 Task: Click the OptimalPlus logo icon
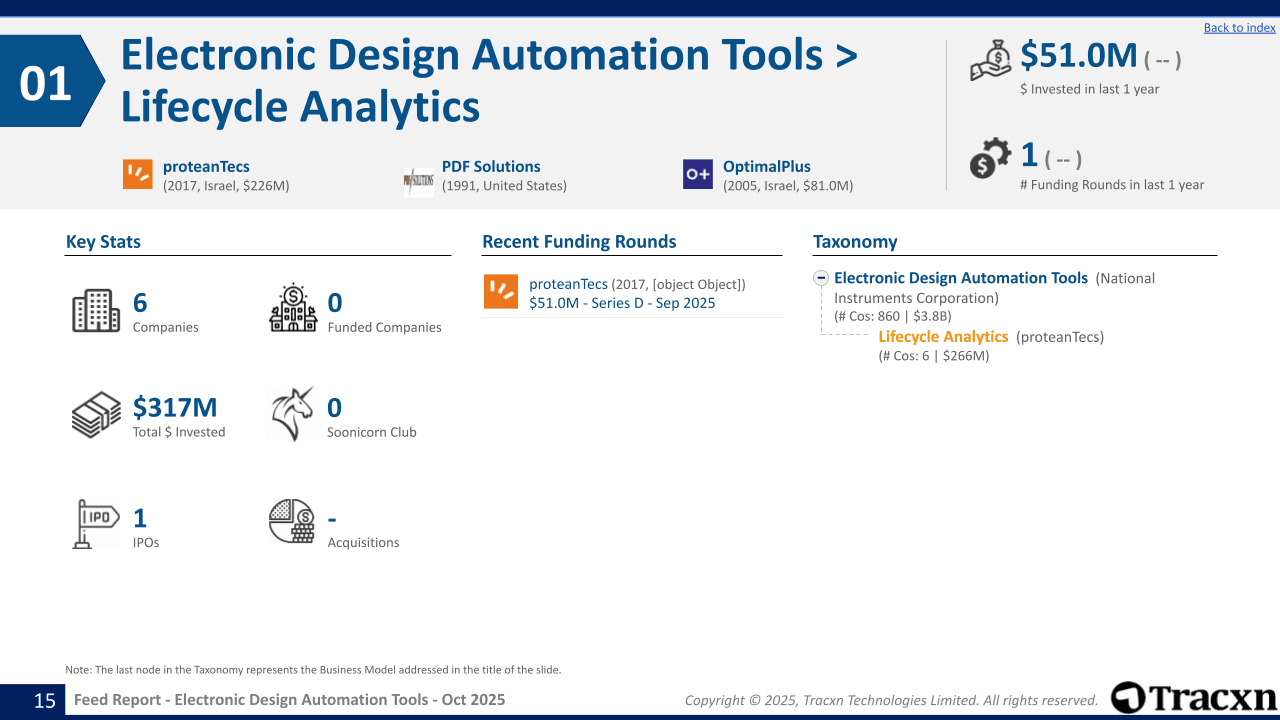[697, 174]
